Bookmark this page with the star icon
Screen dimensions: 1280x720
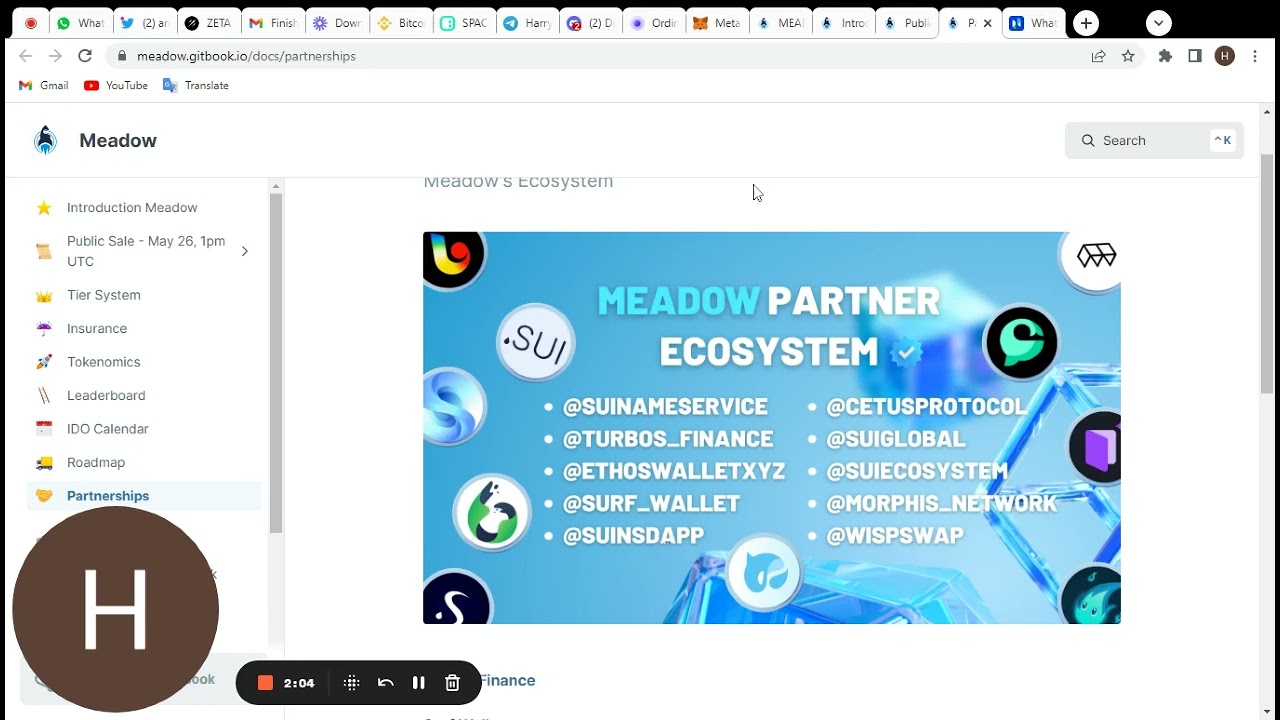point(1128,56)
